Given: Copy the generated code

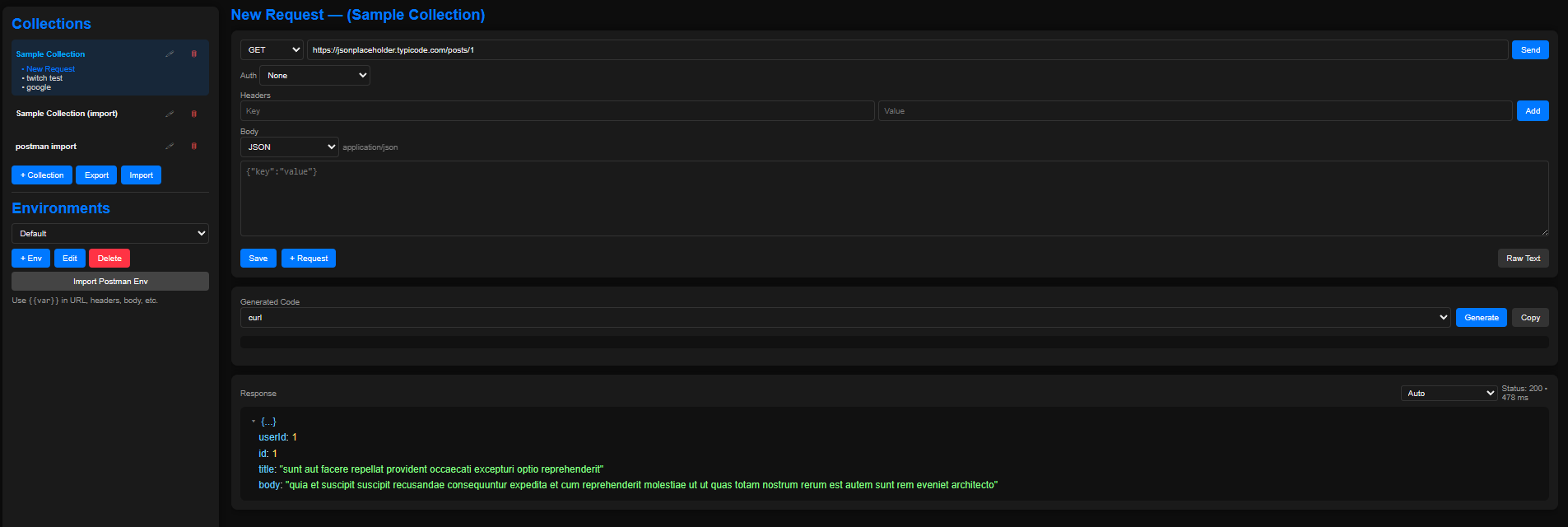Looking at the screenshot, I should pyautogui.click(x=1530, y=318).
